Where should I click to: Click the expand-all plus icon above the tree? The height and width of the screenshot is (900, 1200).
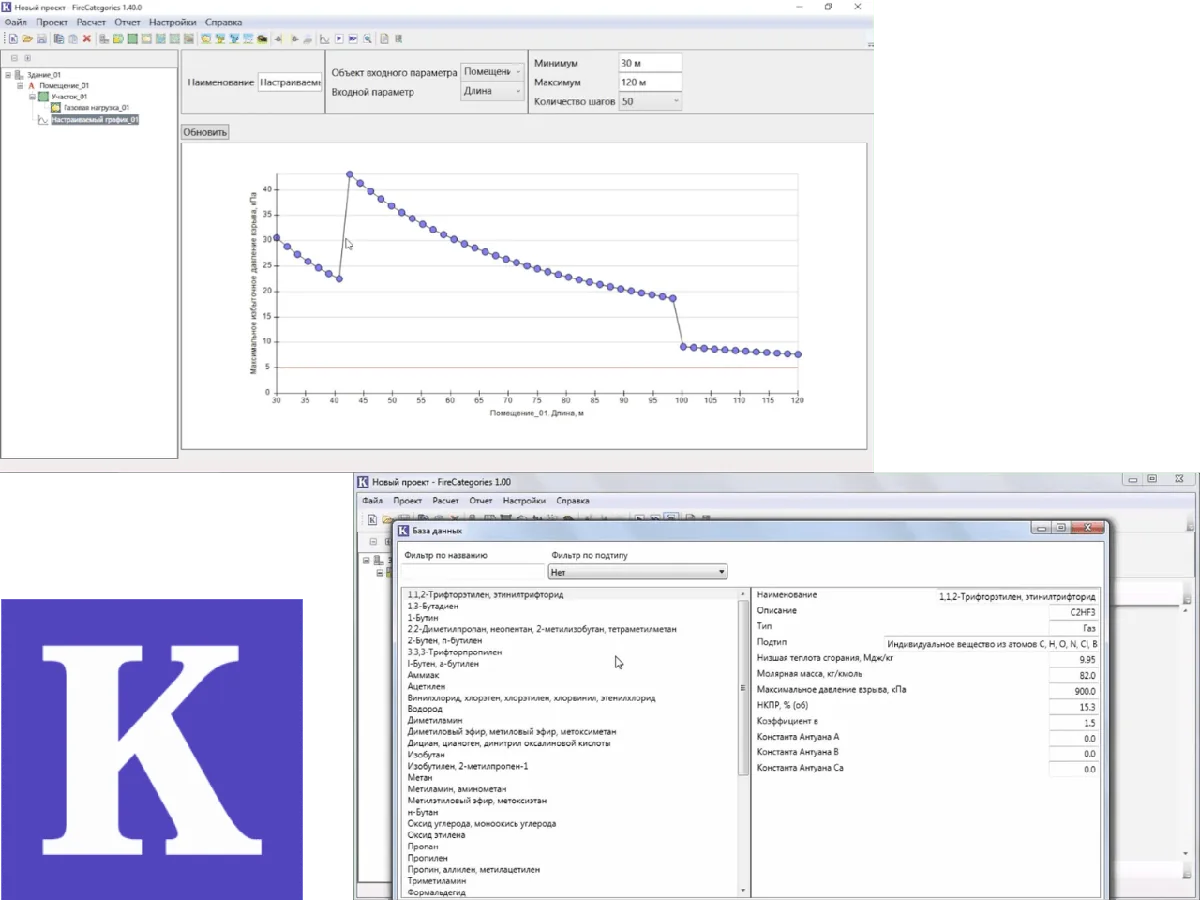[27, 58]
